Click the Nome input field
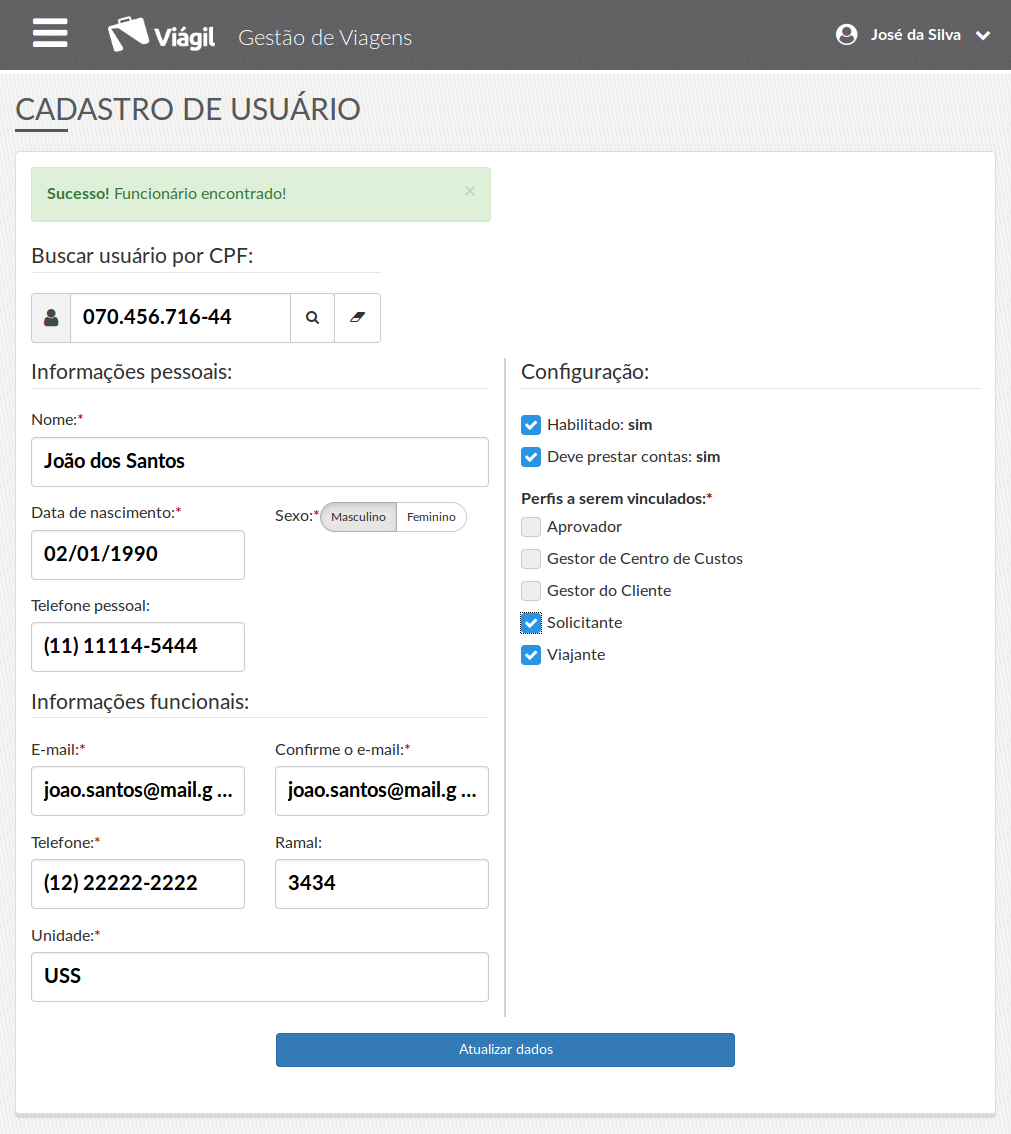 (x=260, y=462)
